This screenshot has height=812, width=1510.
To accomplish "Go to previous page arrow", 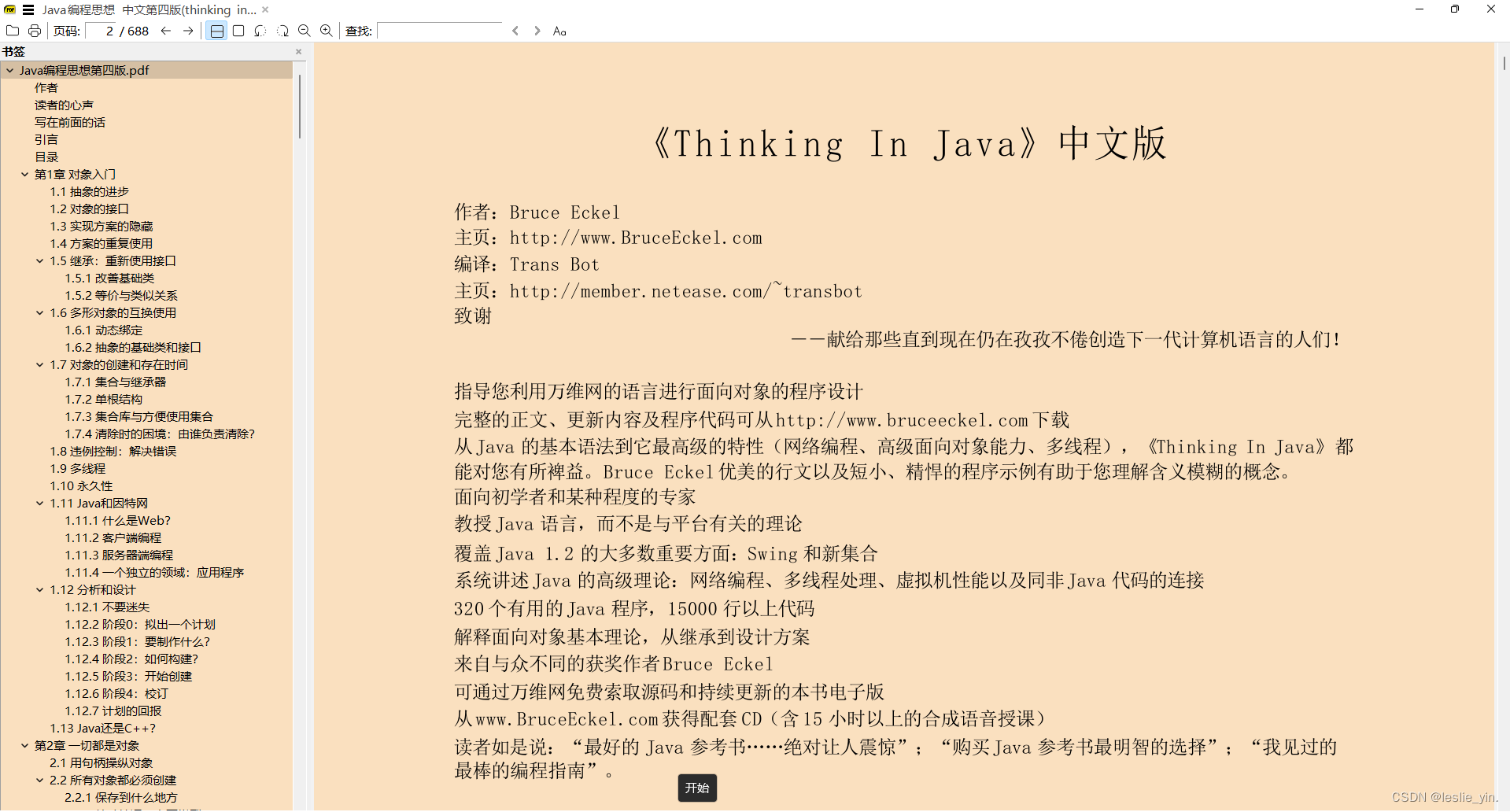I will click(166, 31).
